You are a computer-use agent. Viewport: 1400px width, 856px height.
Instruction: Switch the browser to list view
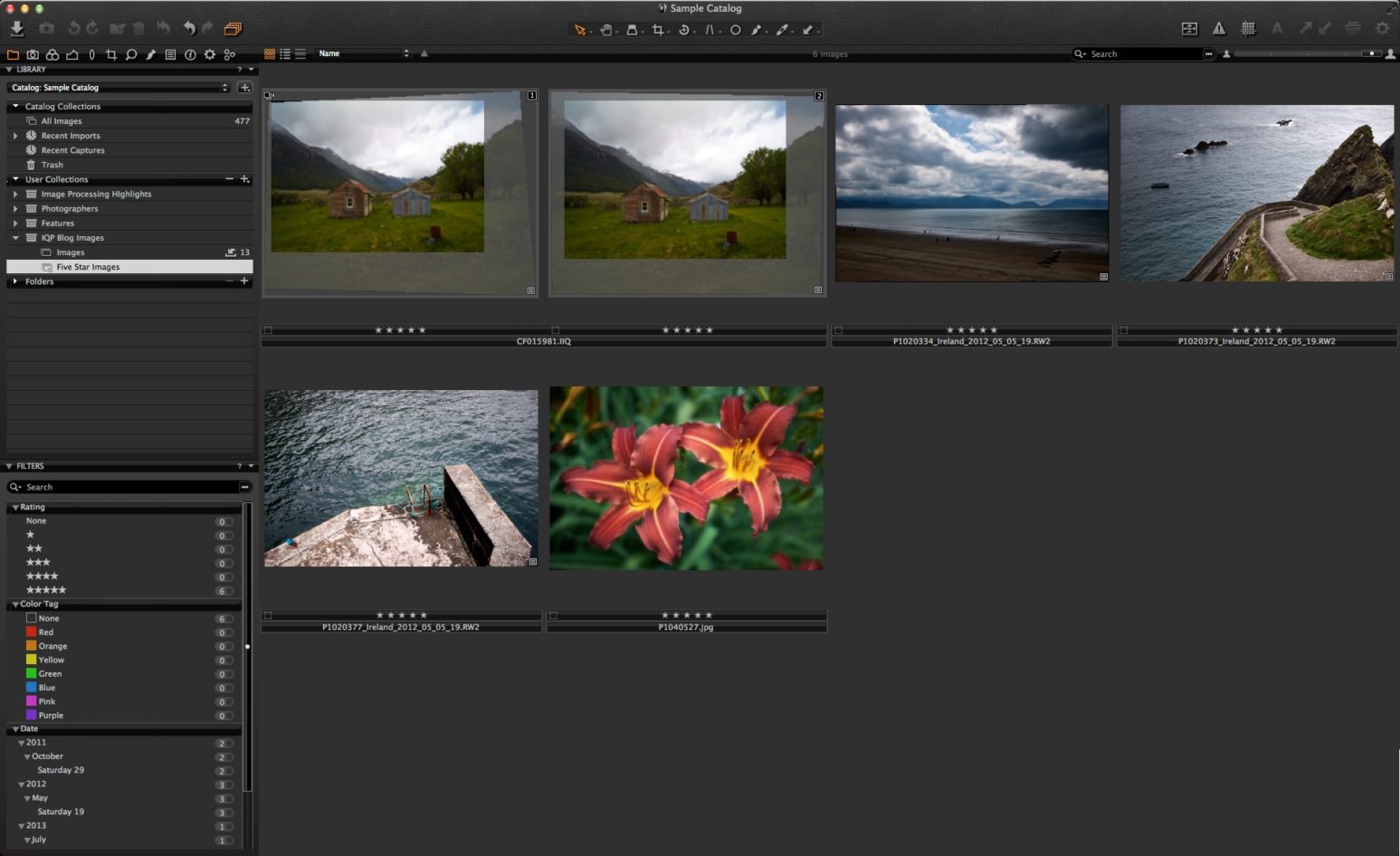pyautogui.click(x=284, y=53)
